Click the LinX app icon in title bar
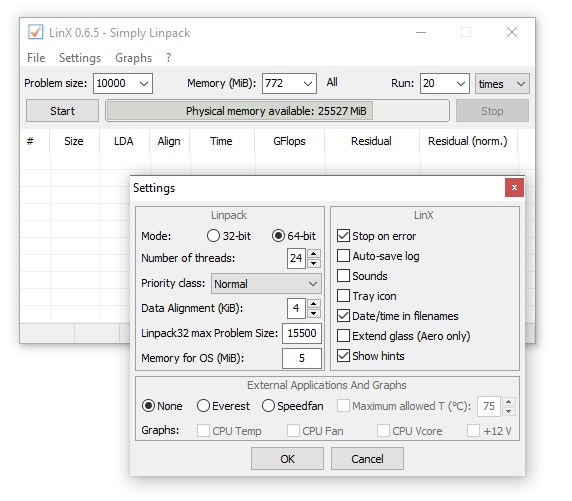572x501 pixels. [x=36, y=32]
